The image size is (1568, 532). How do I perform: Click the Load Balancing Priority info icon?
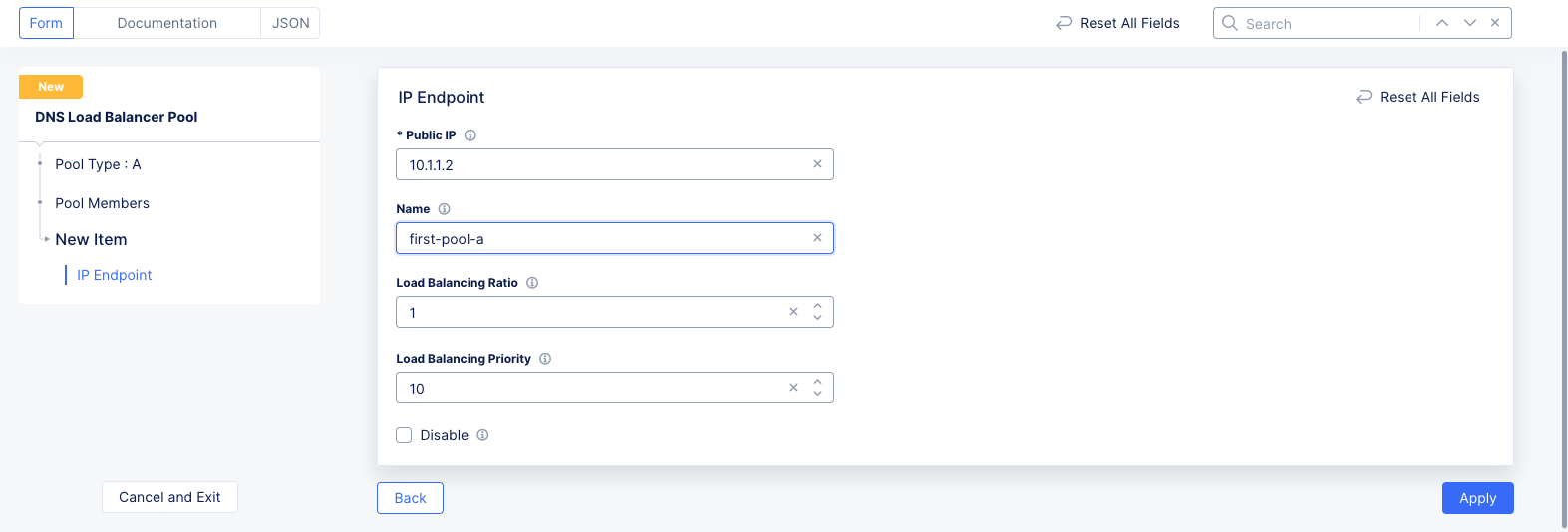click(x=545, y=359)
